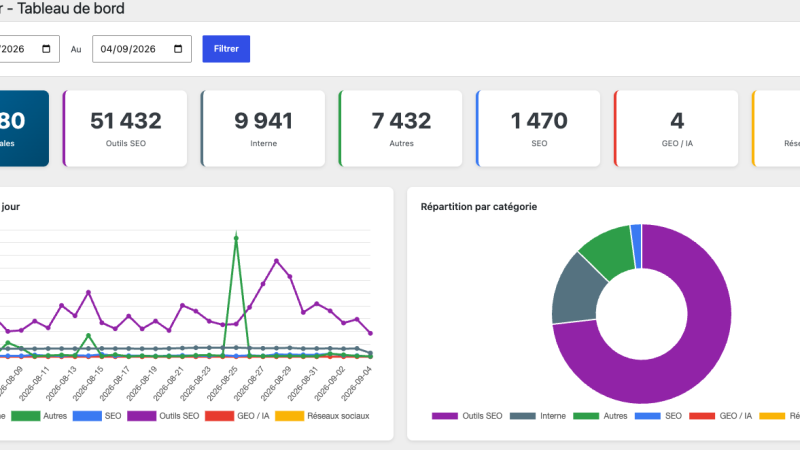Click the green Autres peak point at 2026-08-26
The height and width of the screenshot is (450, 800).
[x=236, y=238]
